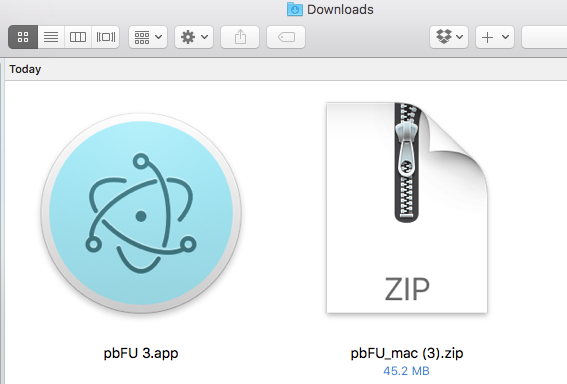Click the search field in toolbar
Viewport: 567px width, 384px height.
point(544,37)
